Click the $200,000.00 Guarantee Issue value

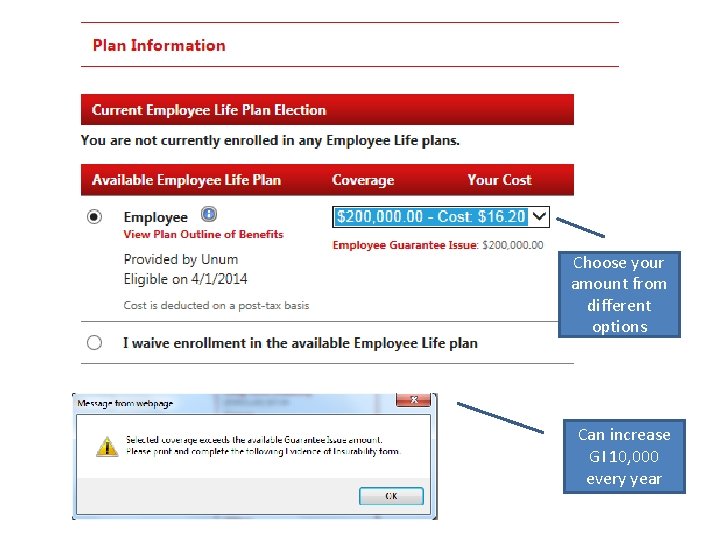pyautogui.click(x=512, y=245)
